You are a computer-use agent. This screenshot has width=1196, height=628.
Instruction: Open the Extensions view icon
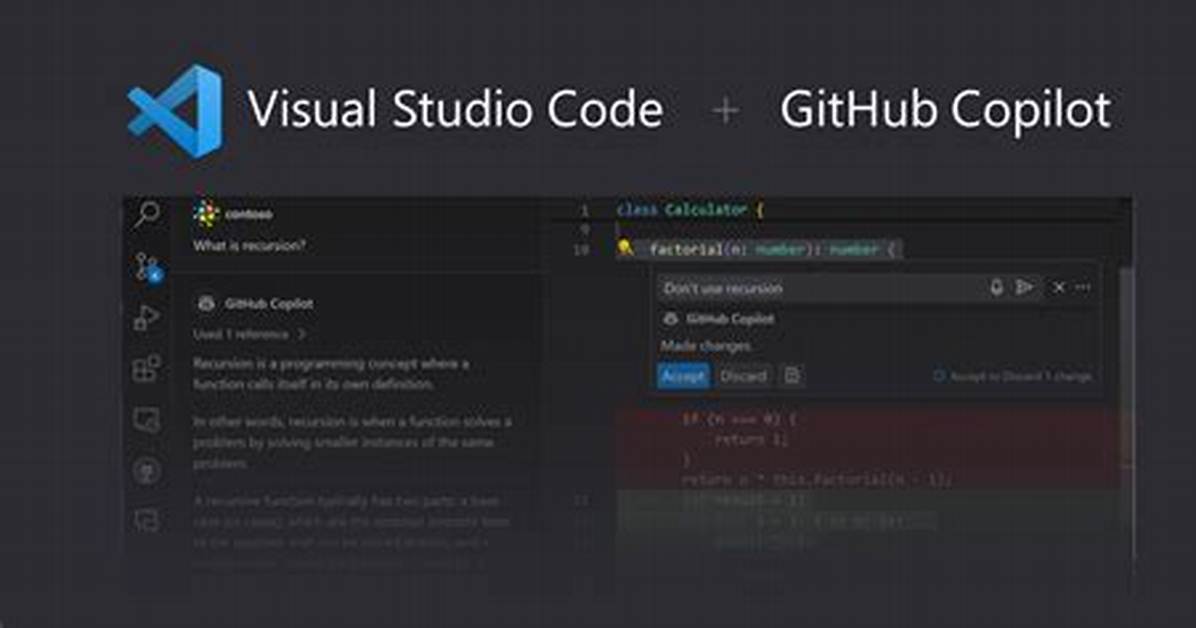(x=146, y=369)
